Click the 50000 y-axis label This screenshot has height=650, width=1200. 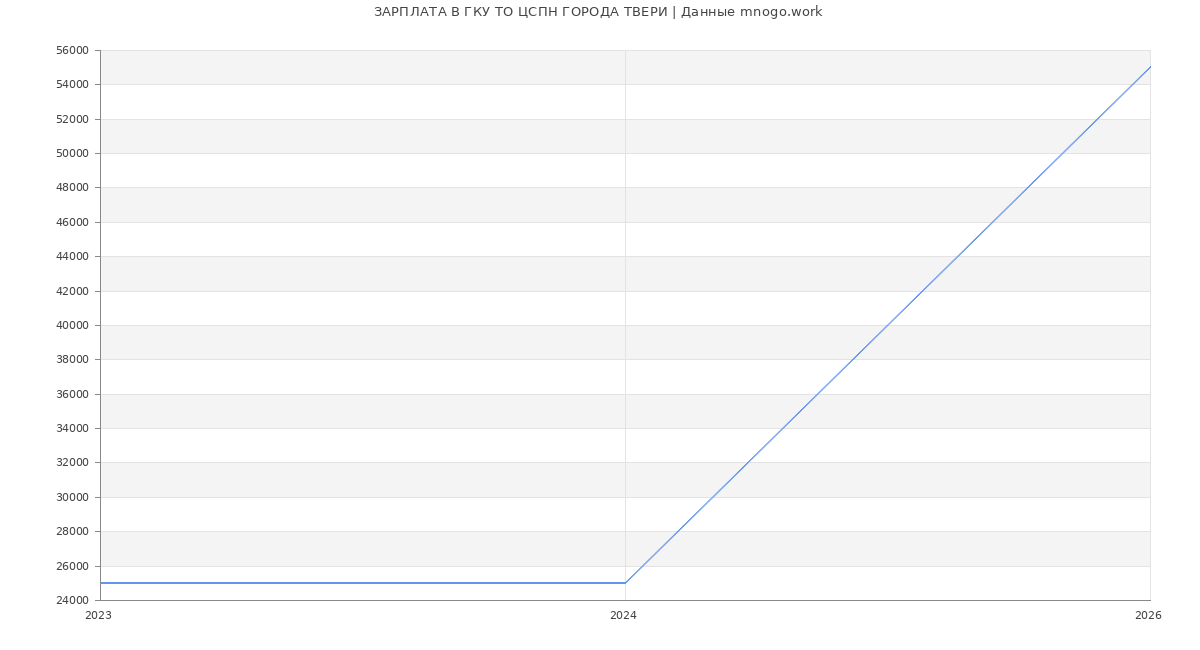click(x=73, y=153)
